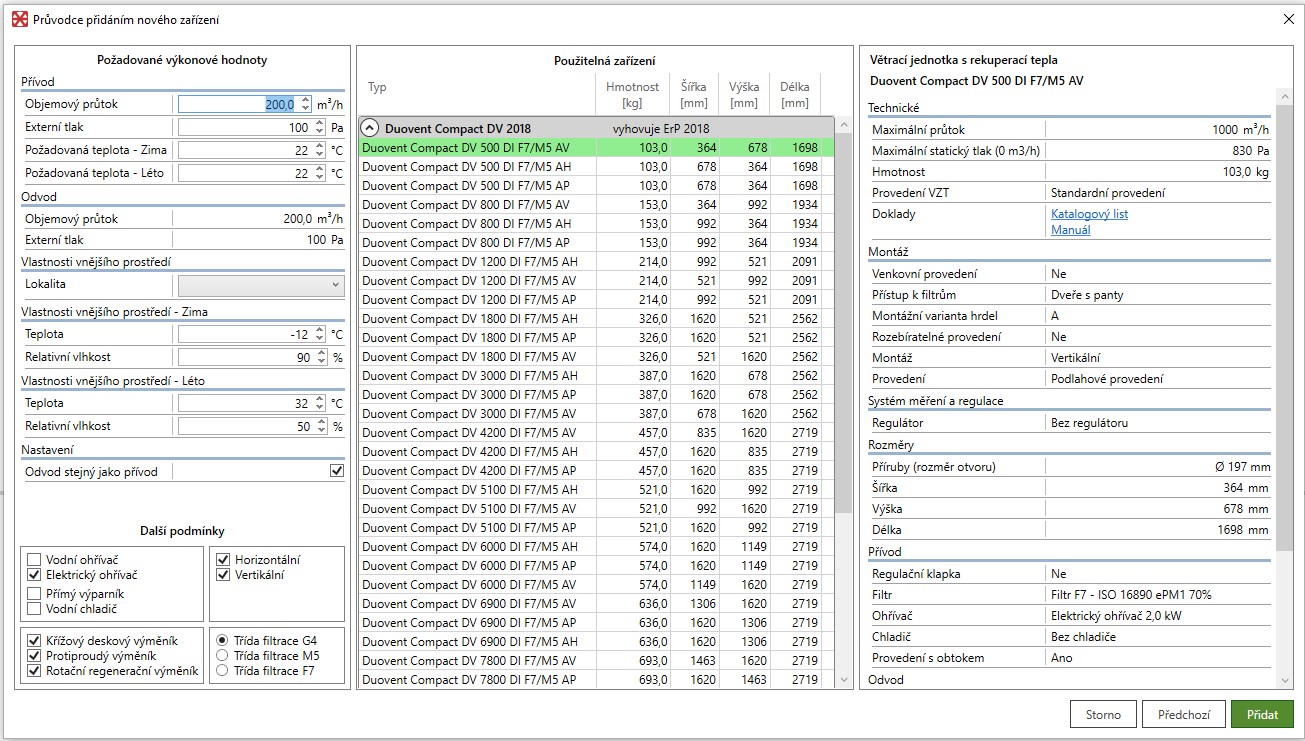Select Duovent Compact DV 500 DI F7/M5 AP
This screenshot has height=741, width=1305.
point(596,185)
